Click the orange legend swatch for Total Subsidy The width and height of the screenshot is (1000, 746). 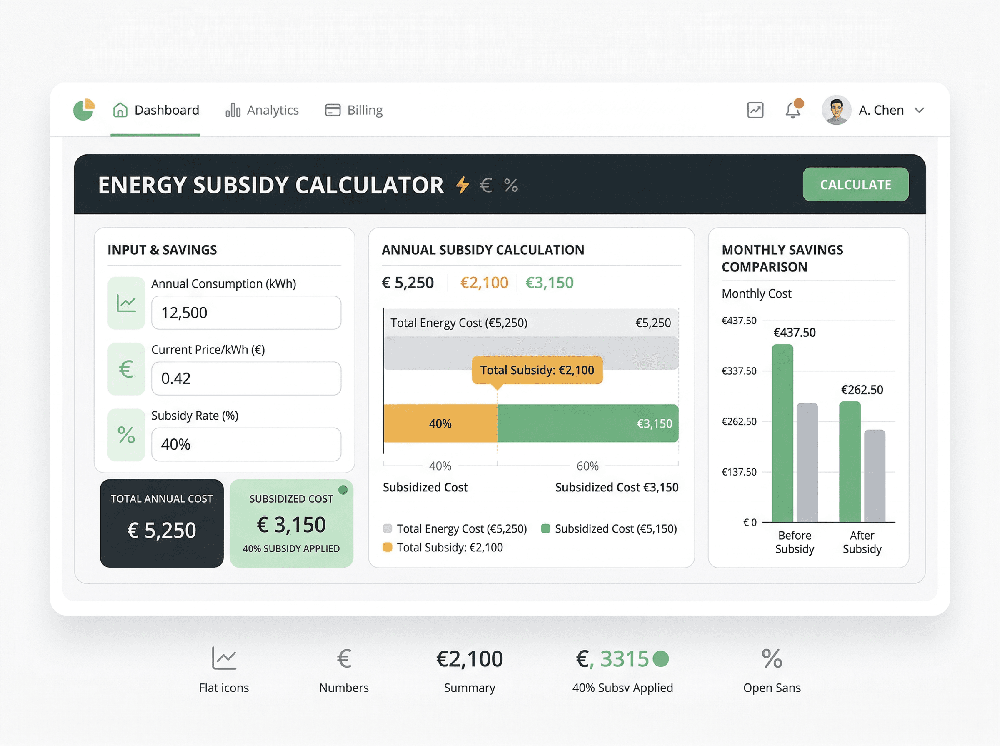click(x=387, y=547)
